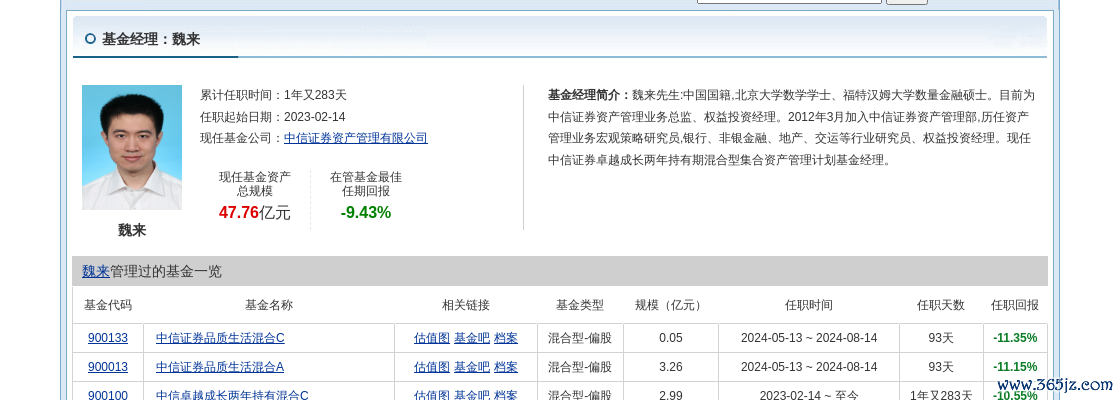Select the 3.26 fund size cell
This screenshot has width=1120, height=400.
click(671, 366)
